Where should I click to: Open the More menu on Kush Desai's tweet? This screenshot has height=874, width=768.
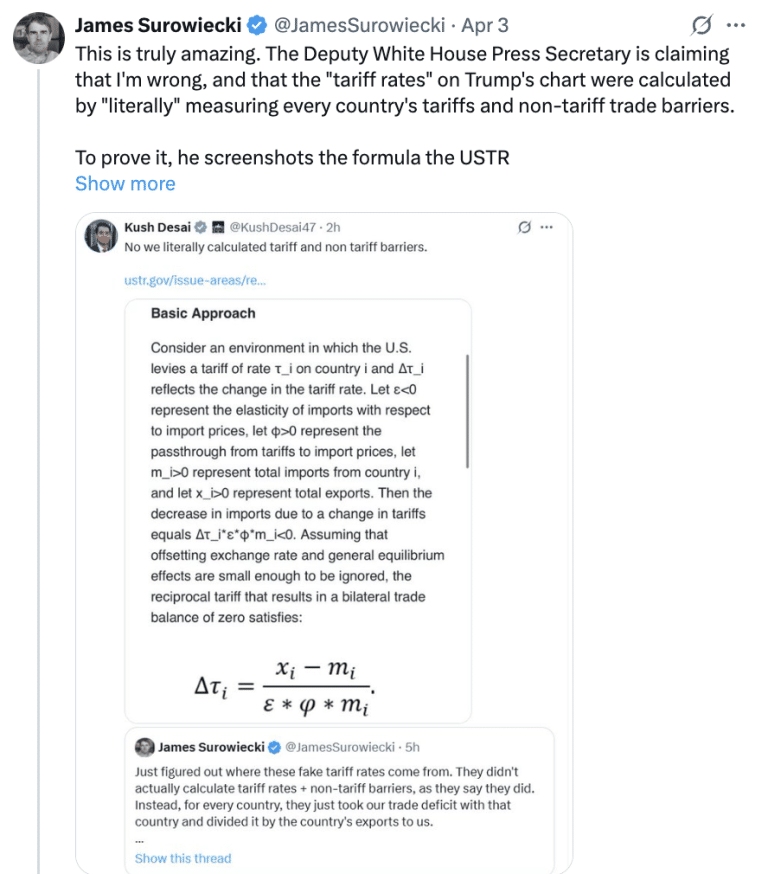[547, 228]
